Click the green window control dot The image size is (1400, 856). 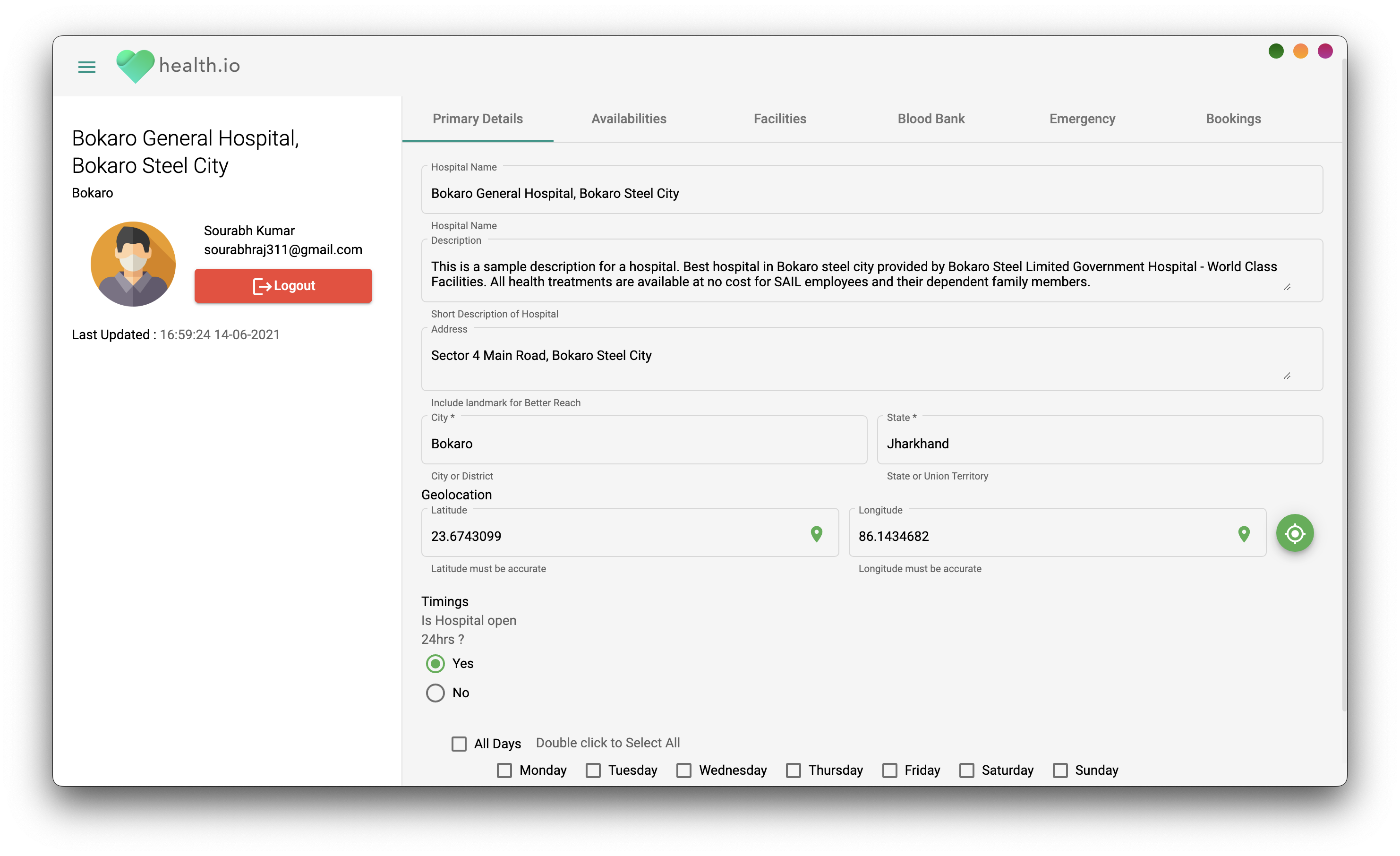pos(1276,51)
